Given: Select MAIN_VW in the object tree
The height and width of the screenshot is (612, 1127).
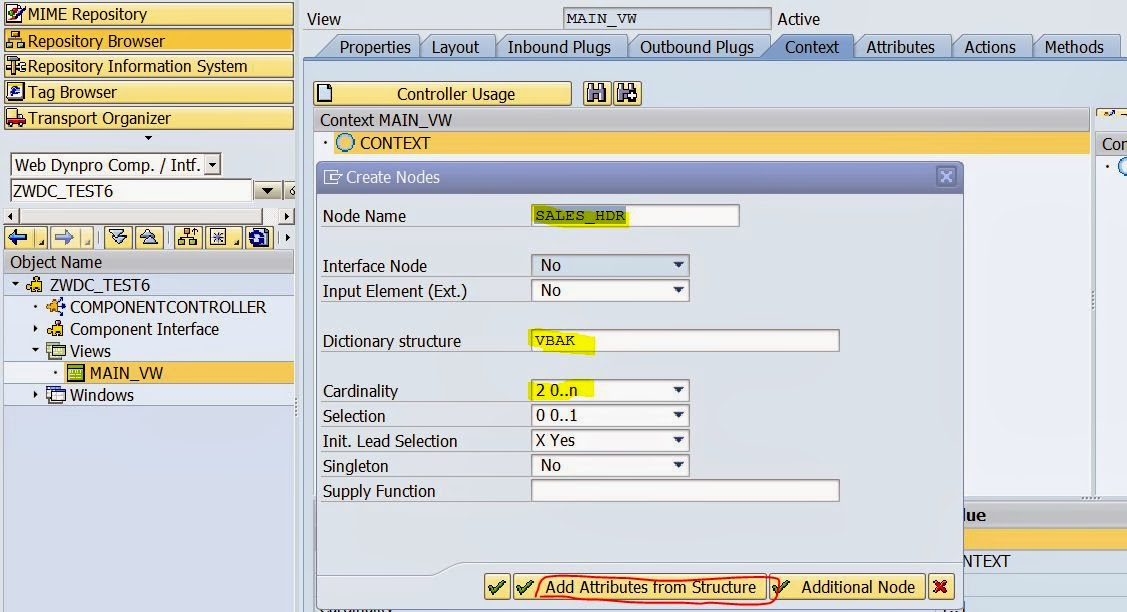Looking at the screenshot, I should [126, 373].
